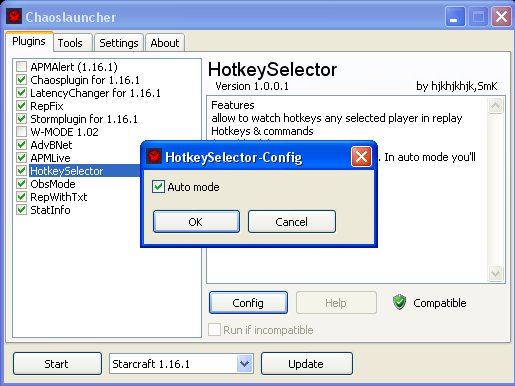This screenshot has height=386, width=515.
Task: Select the RepFix list entry
Action: tap(47, 106)
